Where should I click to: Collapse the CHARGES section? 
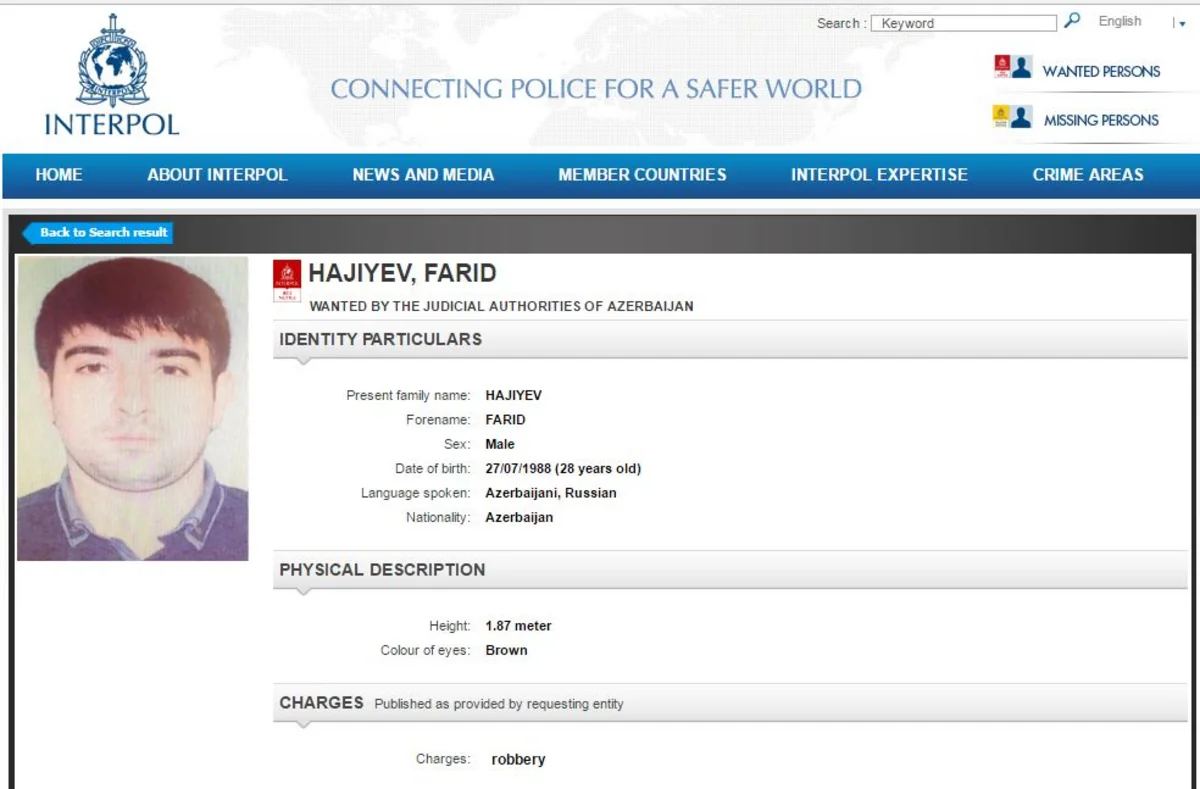302,723
